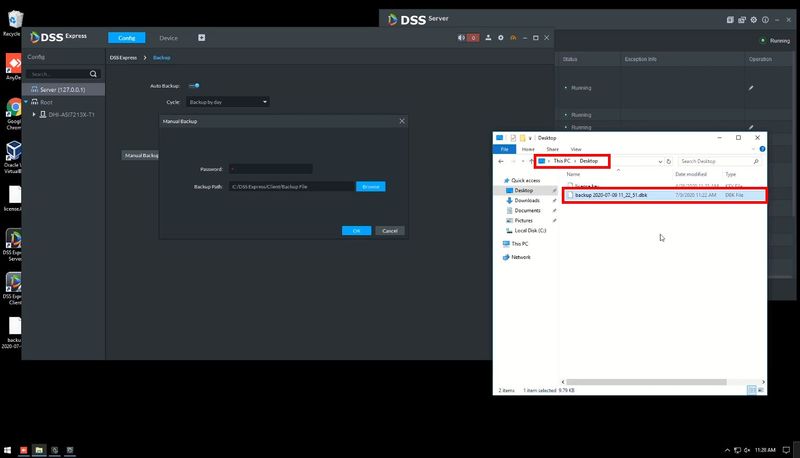Click the Manual Backup button
Viewport: 800px width, 458px height.
pos(141,155)
